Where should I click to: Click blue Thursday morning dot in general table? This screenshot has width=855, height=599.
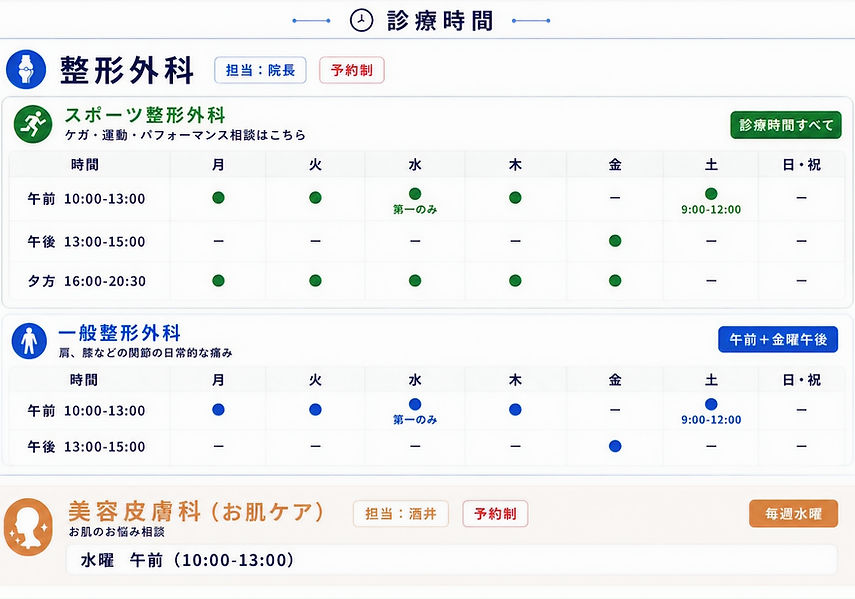pyautogui.click(x=515, y=410)
